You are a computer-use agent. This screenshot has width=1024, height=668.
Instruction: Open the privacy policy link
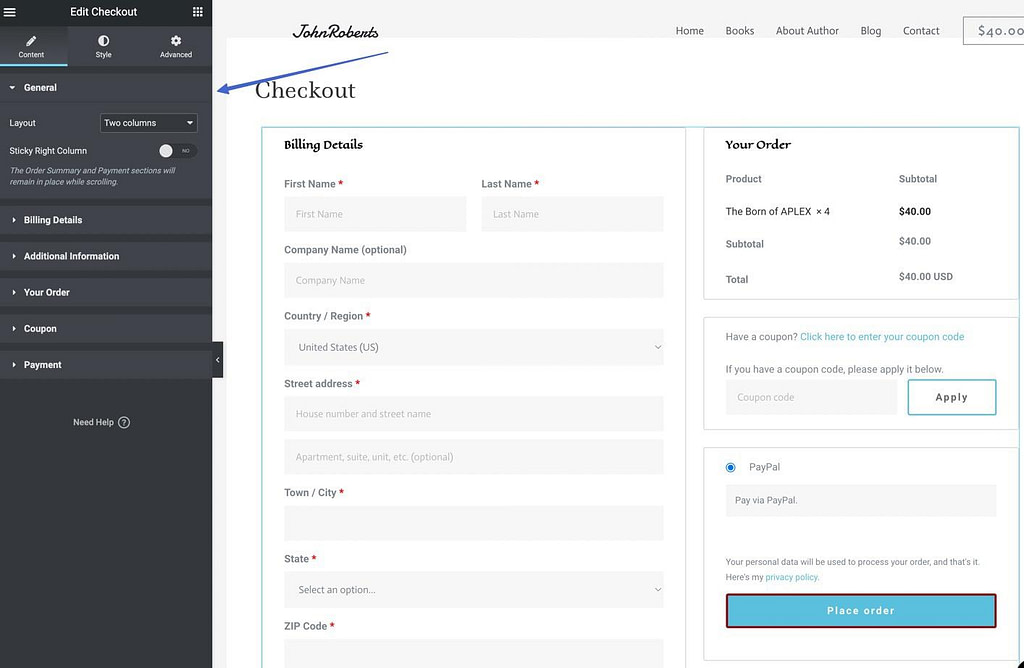tap(790, 577)
